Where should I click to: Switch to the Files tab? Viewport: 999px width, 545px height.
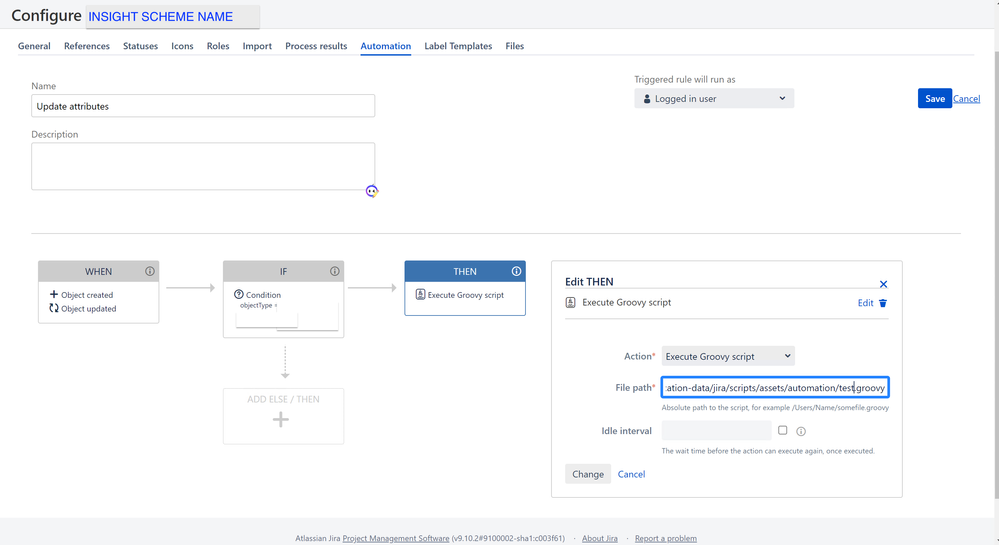(x=514, y=46)
